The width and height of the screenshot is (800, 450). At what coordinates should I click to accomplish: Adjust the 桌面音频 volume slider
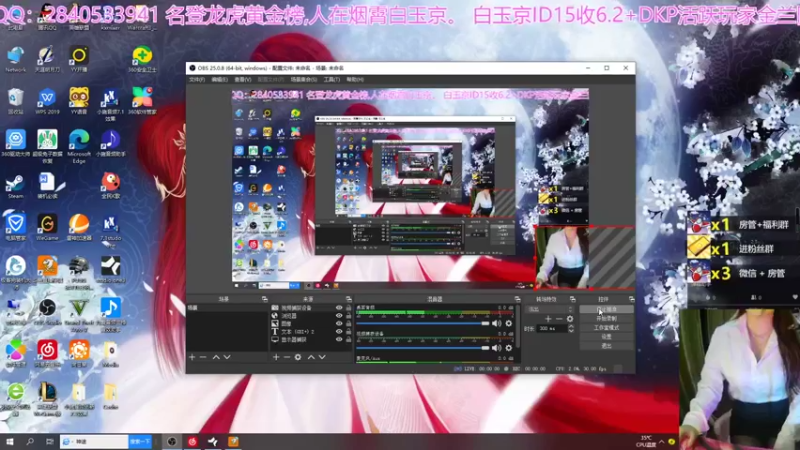tap(422, 323)
